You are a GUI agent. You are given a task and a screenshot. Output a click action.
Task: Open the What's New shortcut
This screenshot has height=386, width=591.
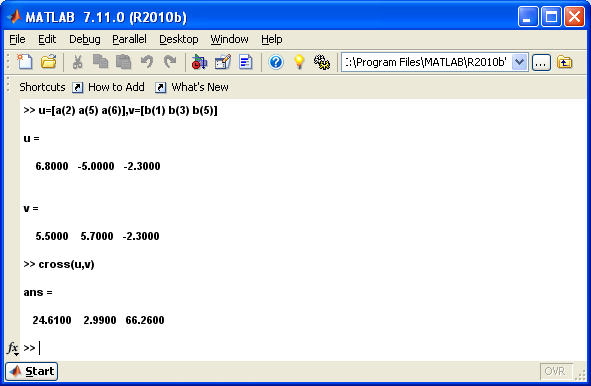(192, 87)
